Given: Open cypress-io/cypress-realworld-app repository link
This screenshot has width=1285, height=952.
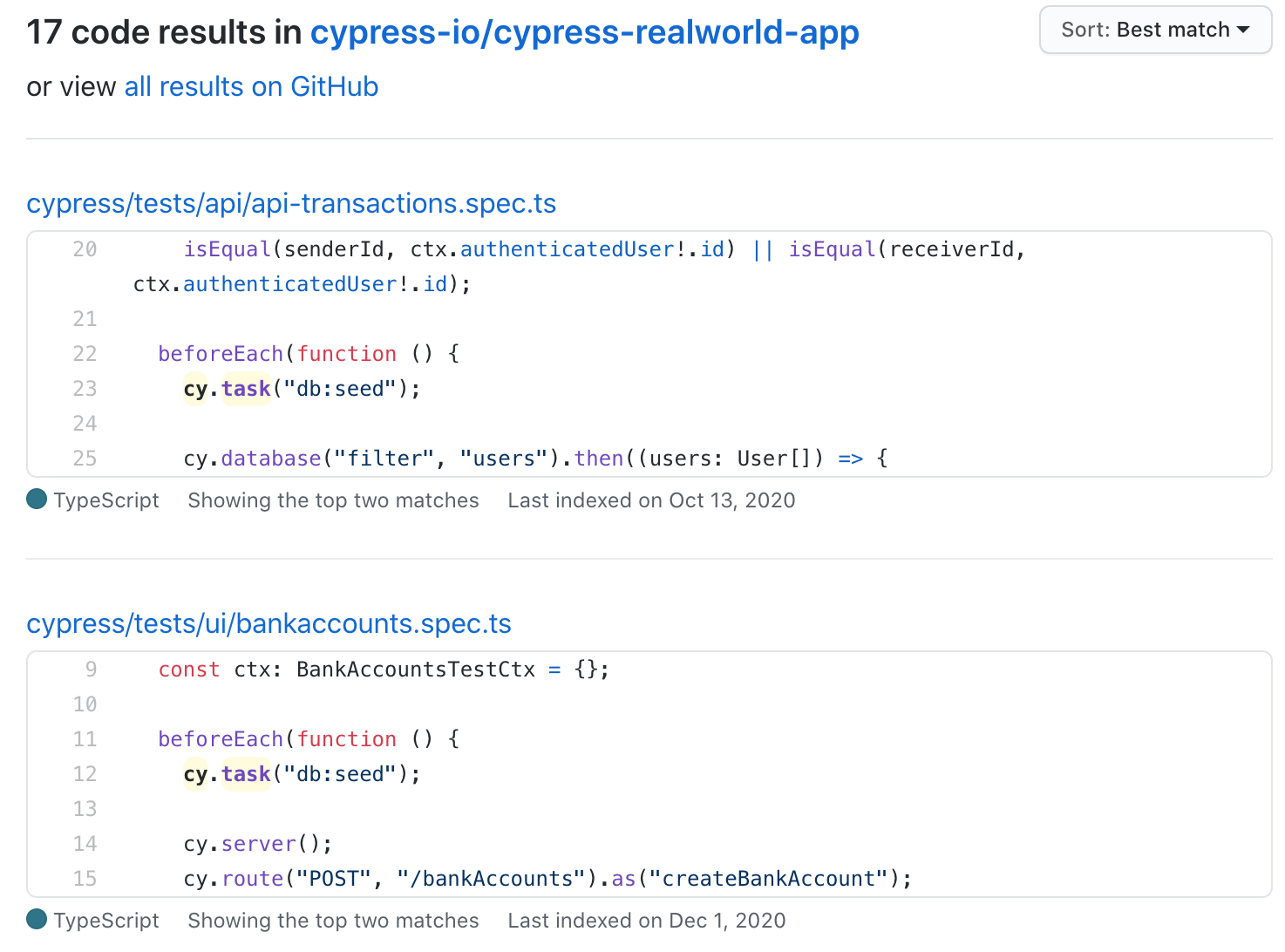Looking at the screenshot, I should (585, 32).
